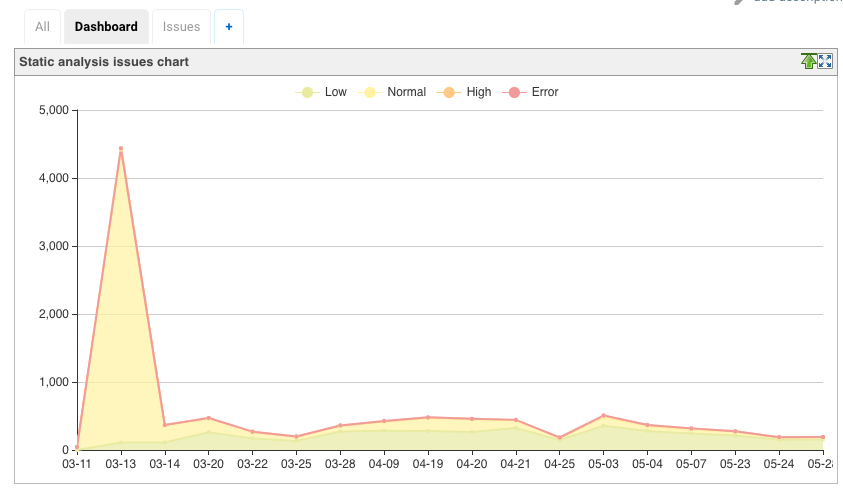Click the Error data point at 04-25
843x493 pixels.
[560, 437]
